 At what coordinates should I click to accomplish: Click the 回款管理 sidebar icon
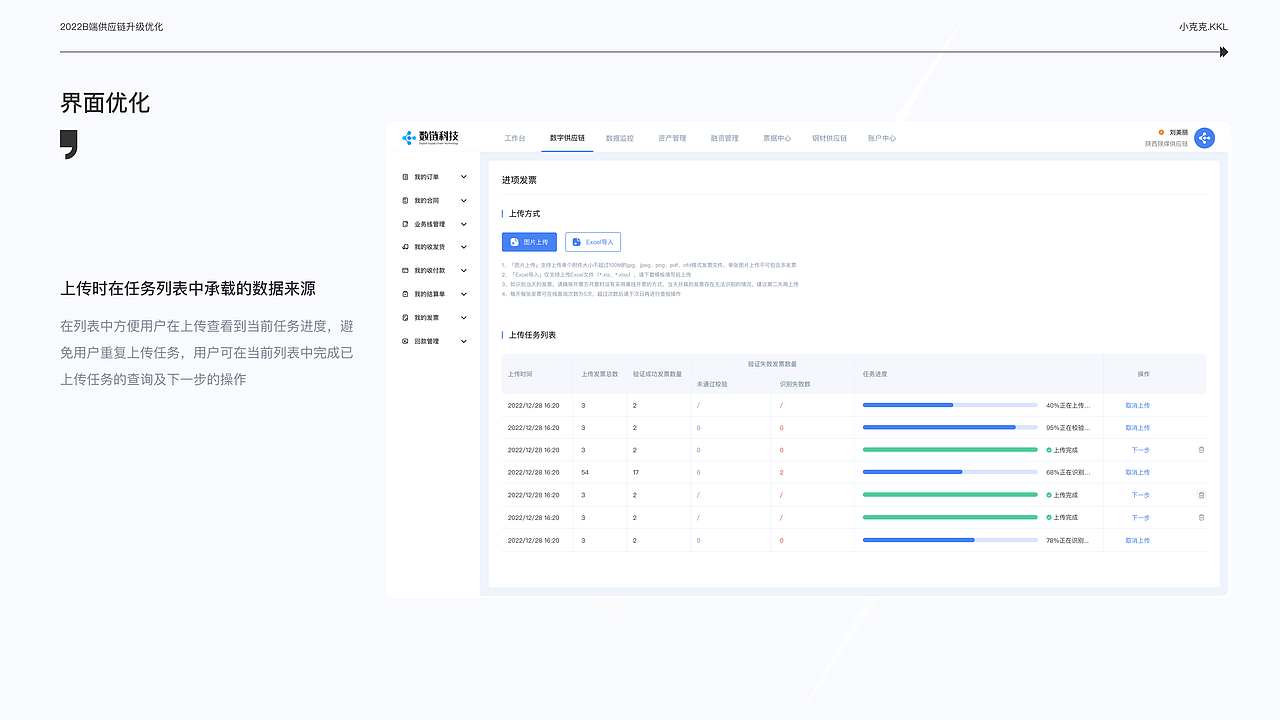coord(405,341)
